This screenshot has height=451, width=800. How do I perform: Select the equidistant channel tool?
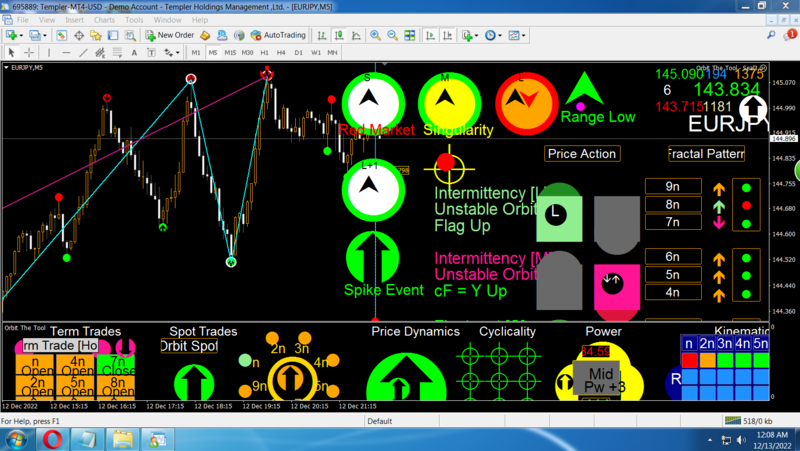point(100,53)
